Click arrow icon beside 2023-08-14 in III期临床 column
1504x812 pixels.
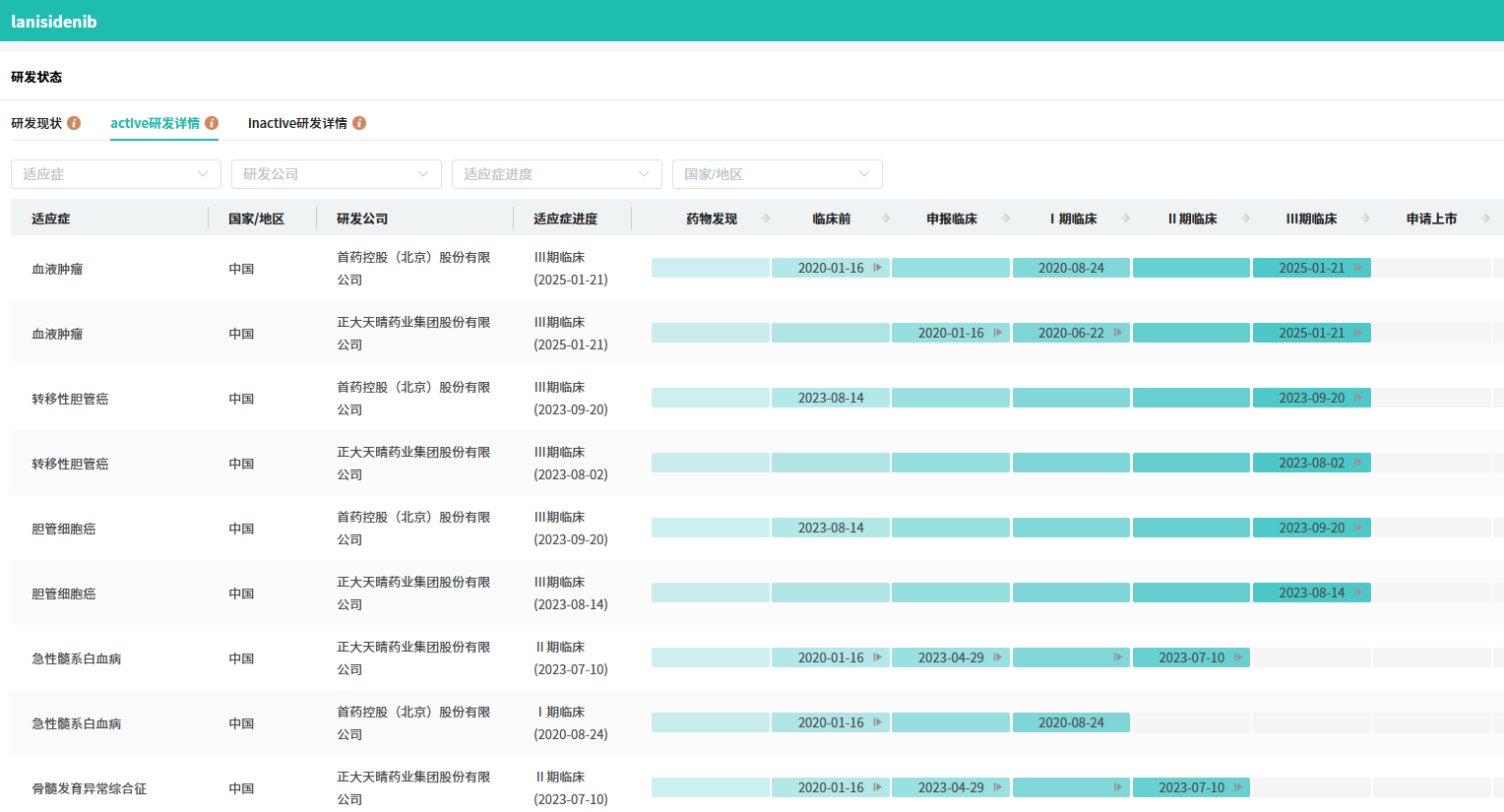[x=1358, y=593]
